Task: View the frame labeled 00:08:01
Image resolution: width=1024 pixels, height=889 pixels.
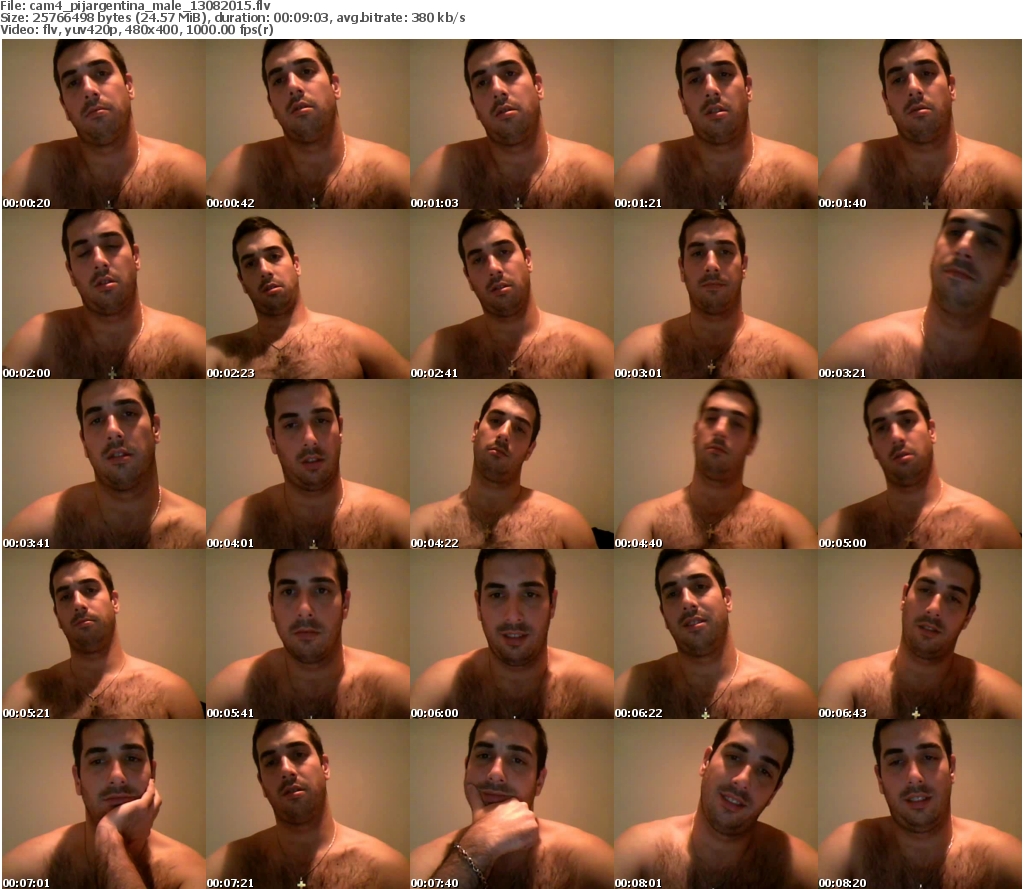Action: click(716, 804)
